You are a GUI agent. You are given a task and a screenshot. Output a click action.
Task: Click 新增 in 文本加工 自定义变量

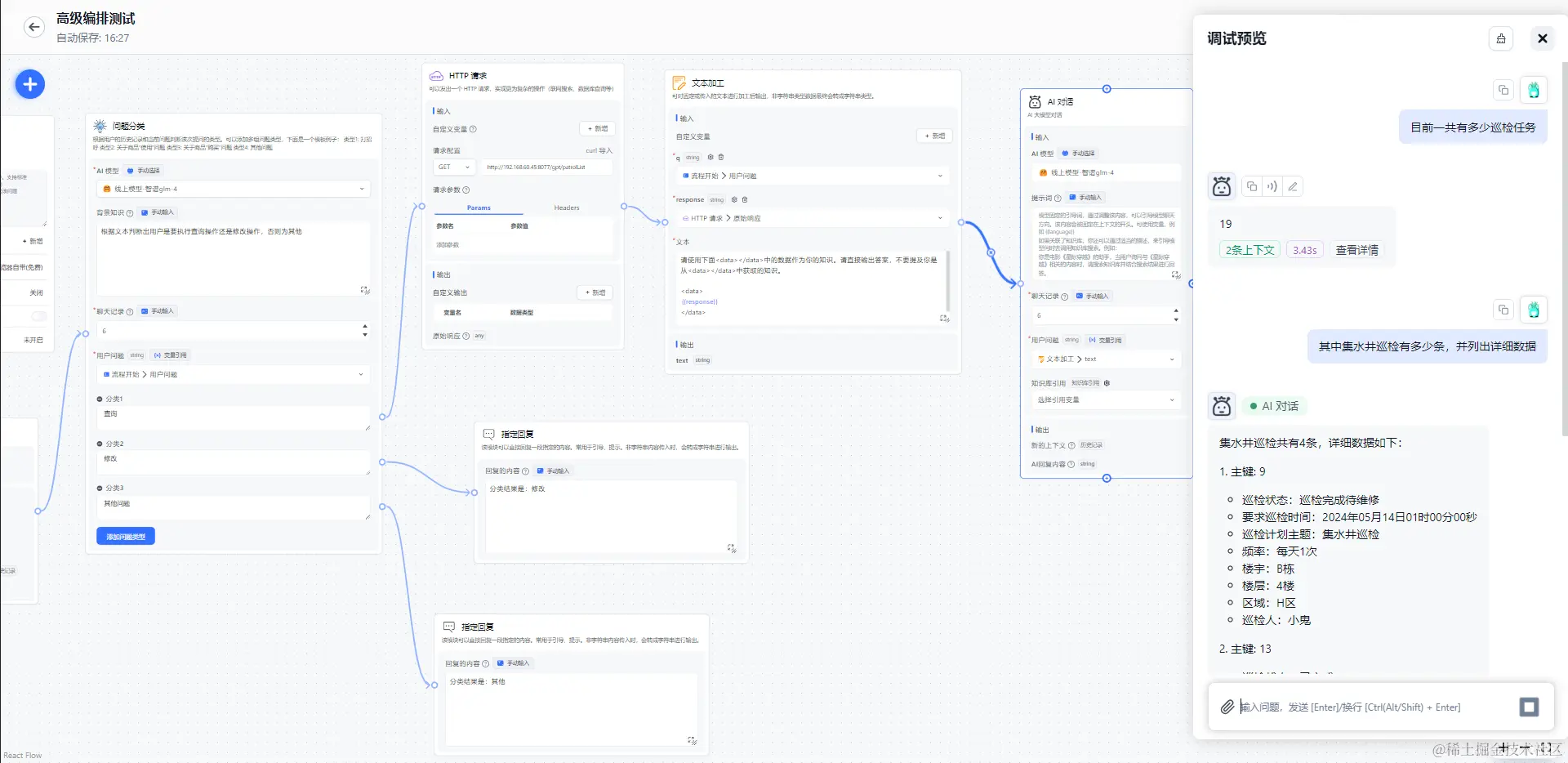click(x=935, y=136)
